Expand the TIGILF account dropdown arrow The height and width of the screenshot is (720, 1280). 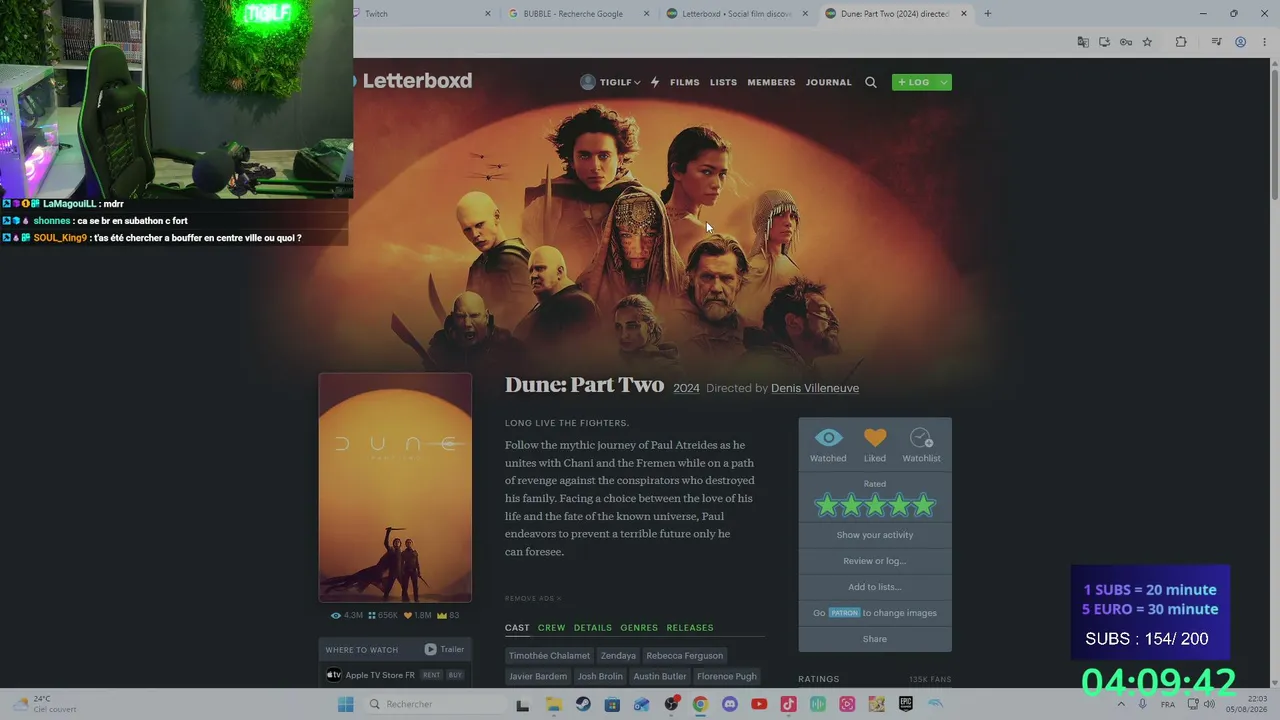637,83
